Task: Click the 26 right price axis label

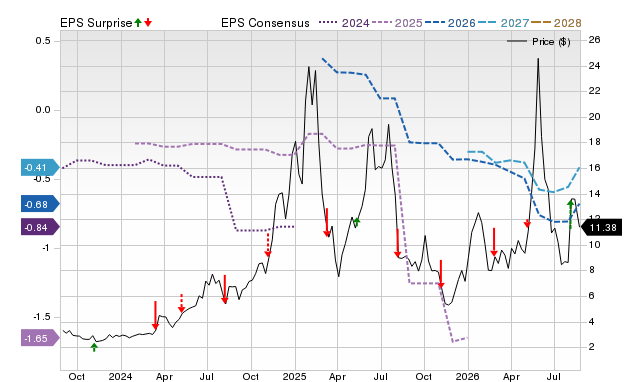Action: point(595,40)
